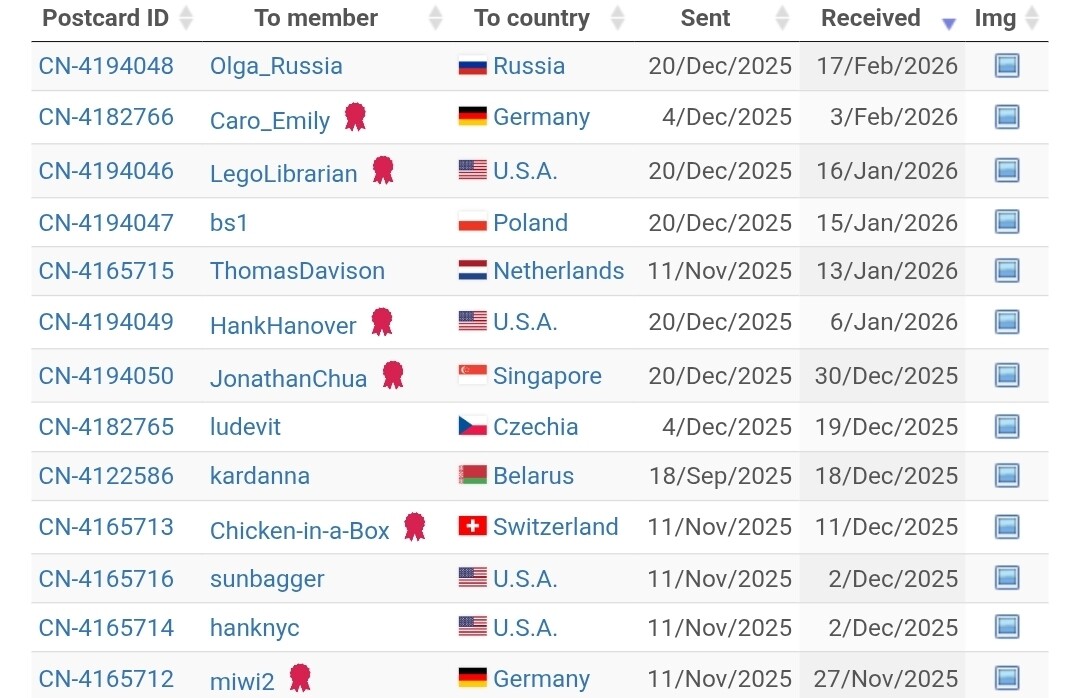
Task: Click red ribbon badge next to LegoLibrarian
Action: pyautogui.click(x=382, y=170)
